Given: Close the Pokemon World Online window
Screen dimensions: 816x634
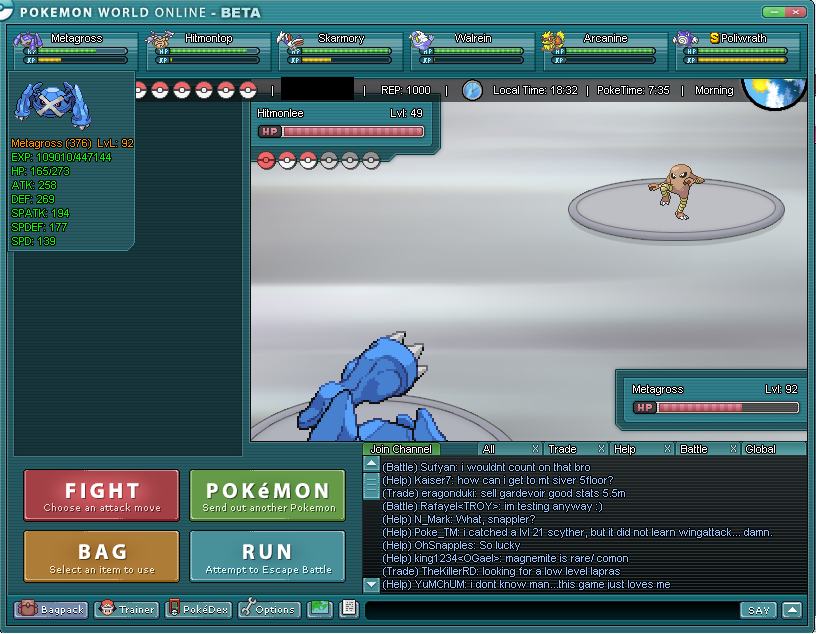Looking at the screenshot, I should click(795, 11).
